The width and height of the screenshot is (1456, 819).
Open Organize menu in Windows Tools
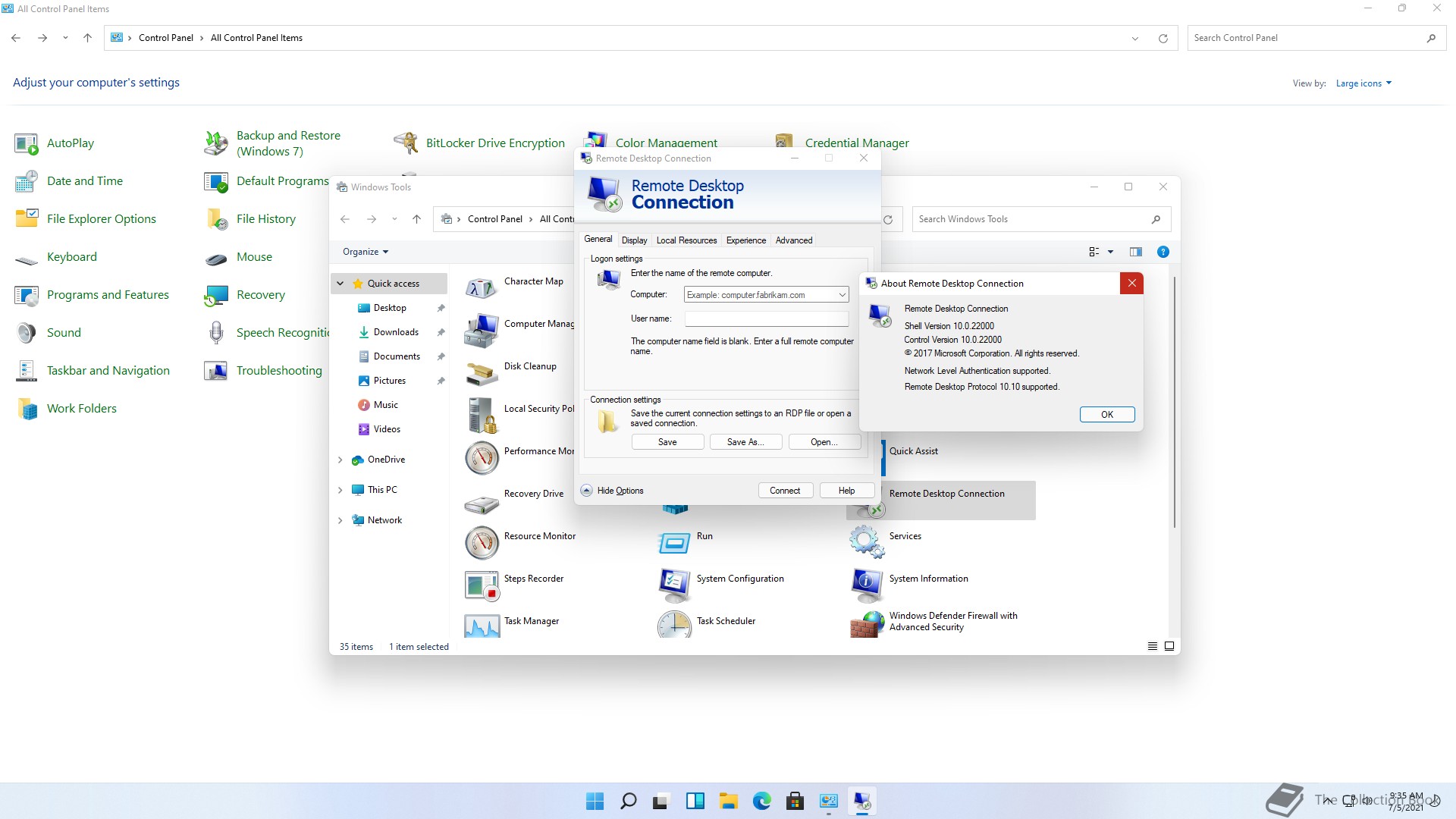(366, 252)
